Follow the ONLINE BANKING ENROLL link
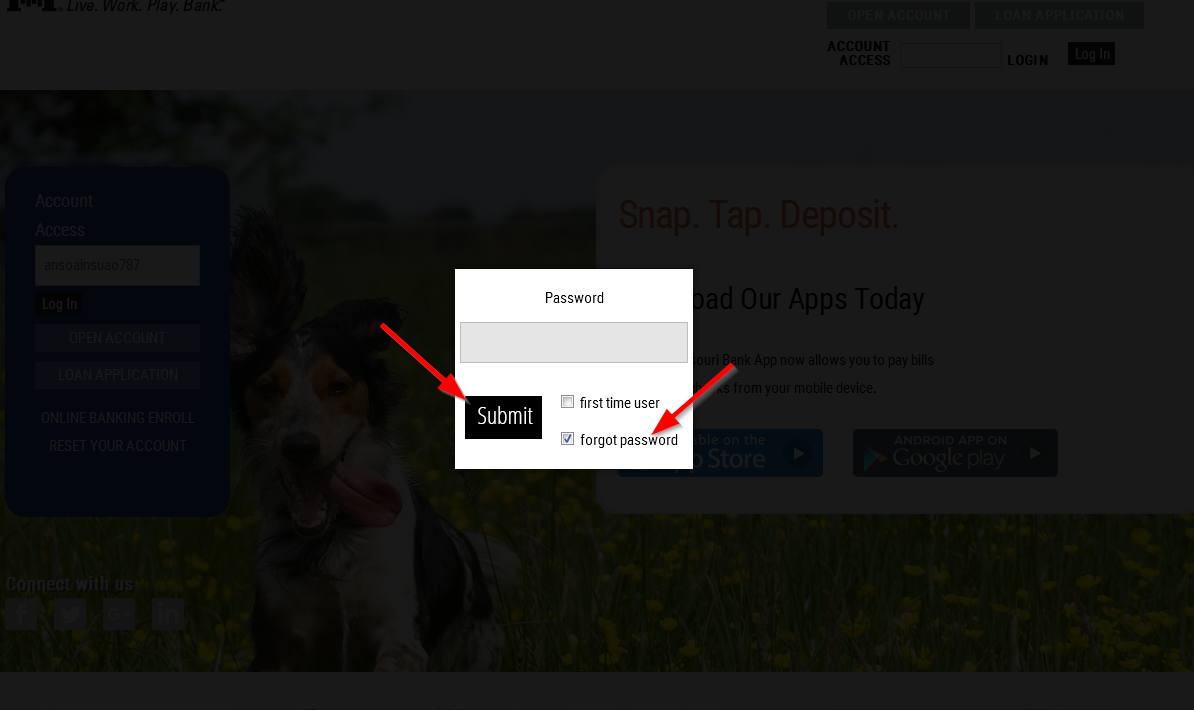This screenshot has height=710, width=1194. 117,417
